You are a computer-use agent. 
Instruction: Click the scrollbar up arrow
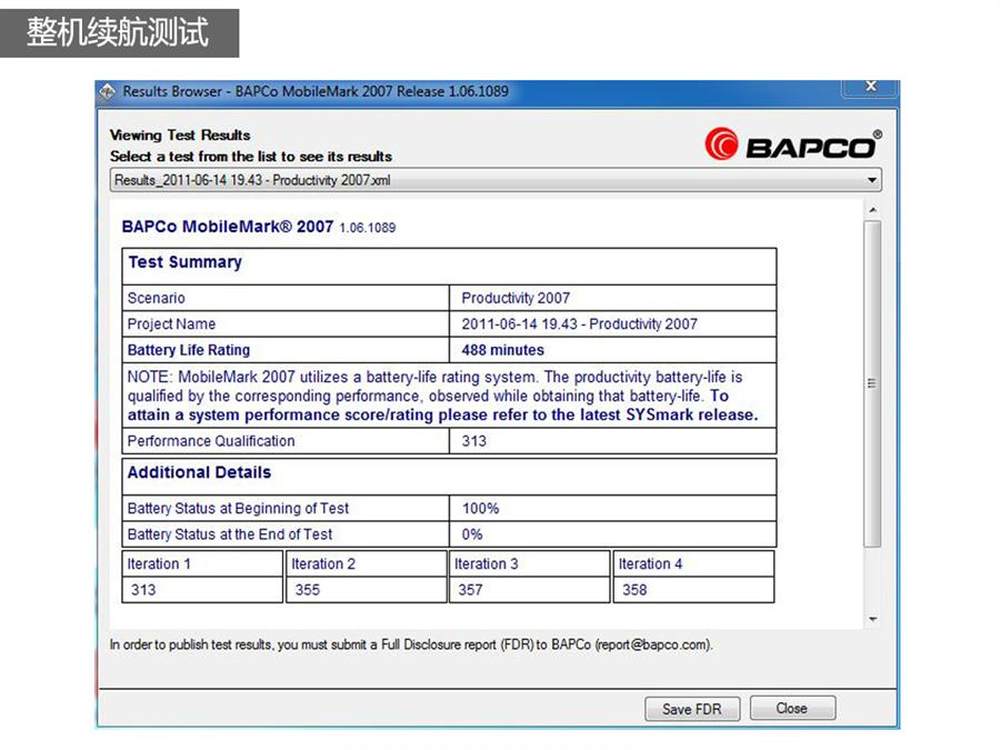point(872,209)
